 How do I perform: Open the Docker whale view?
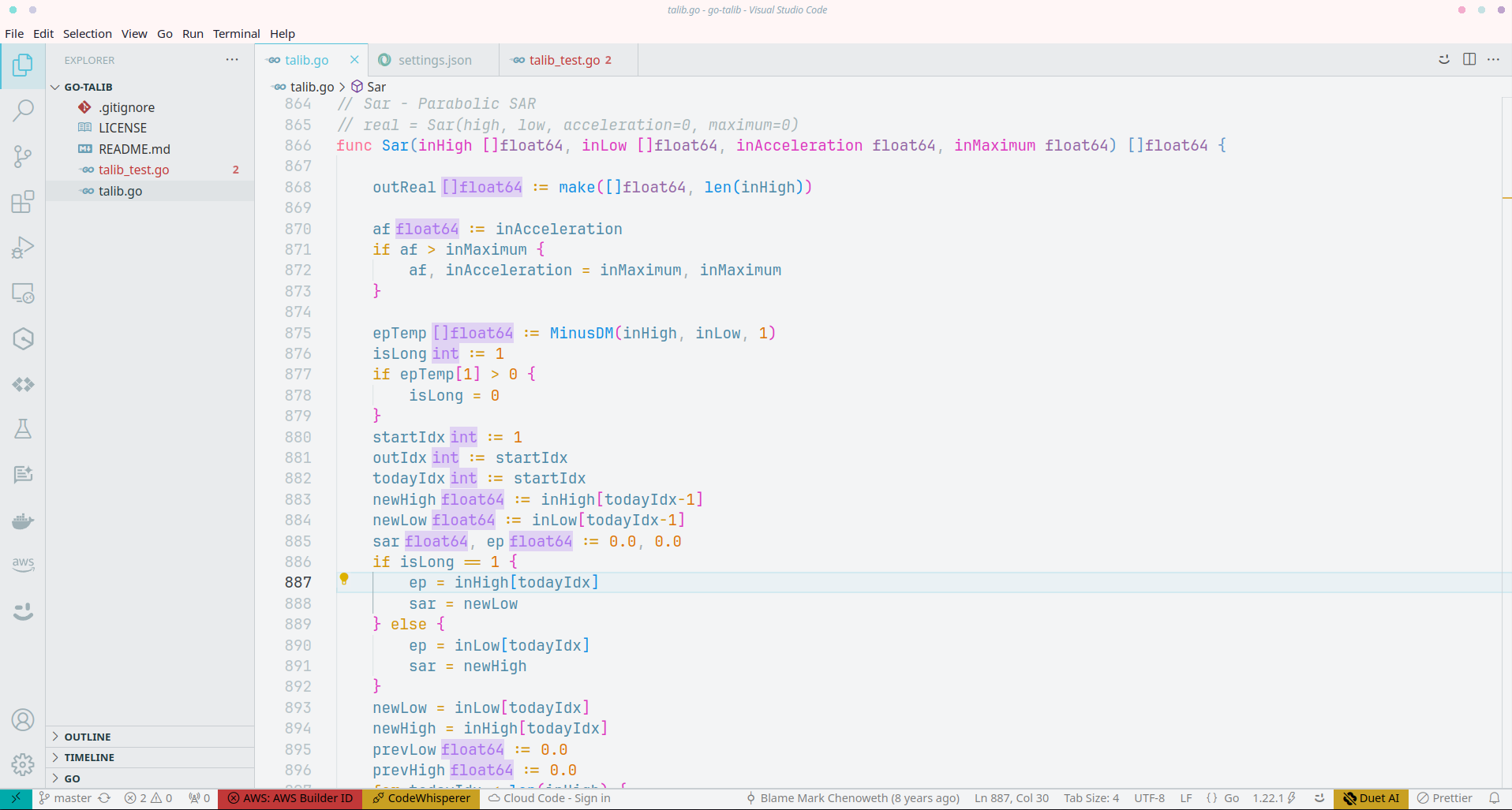point(23,521)
